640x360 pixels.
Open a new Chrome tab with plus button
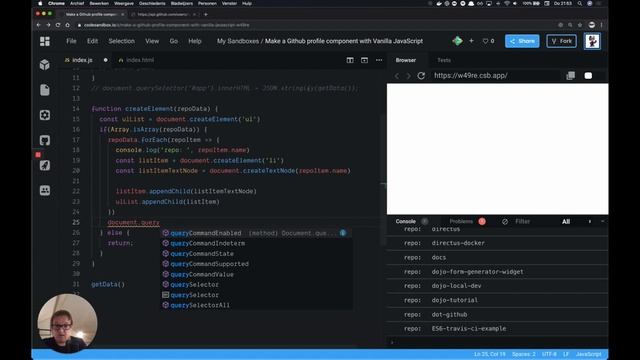point(206,14)
